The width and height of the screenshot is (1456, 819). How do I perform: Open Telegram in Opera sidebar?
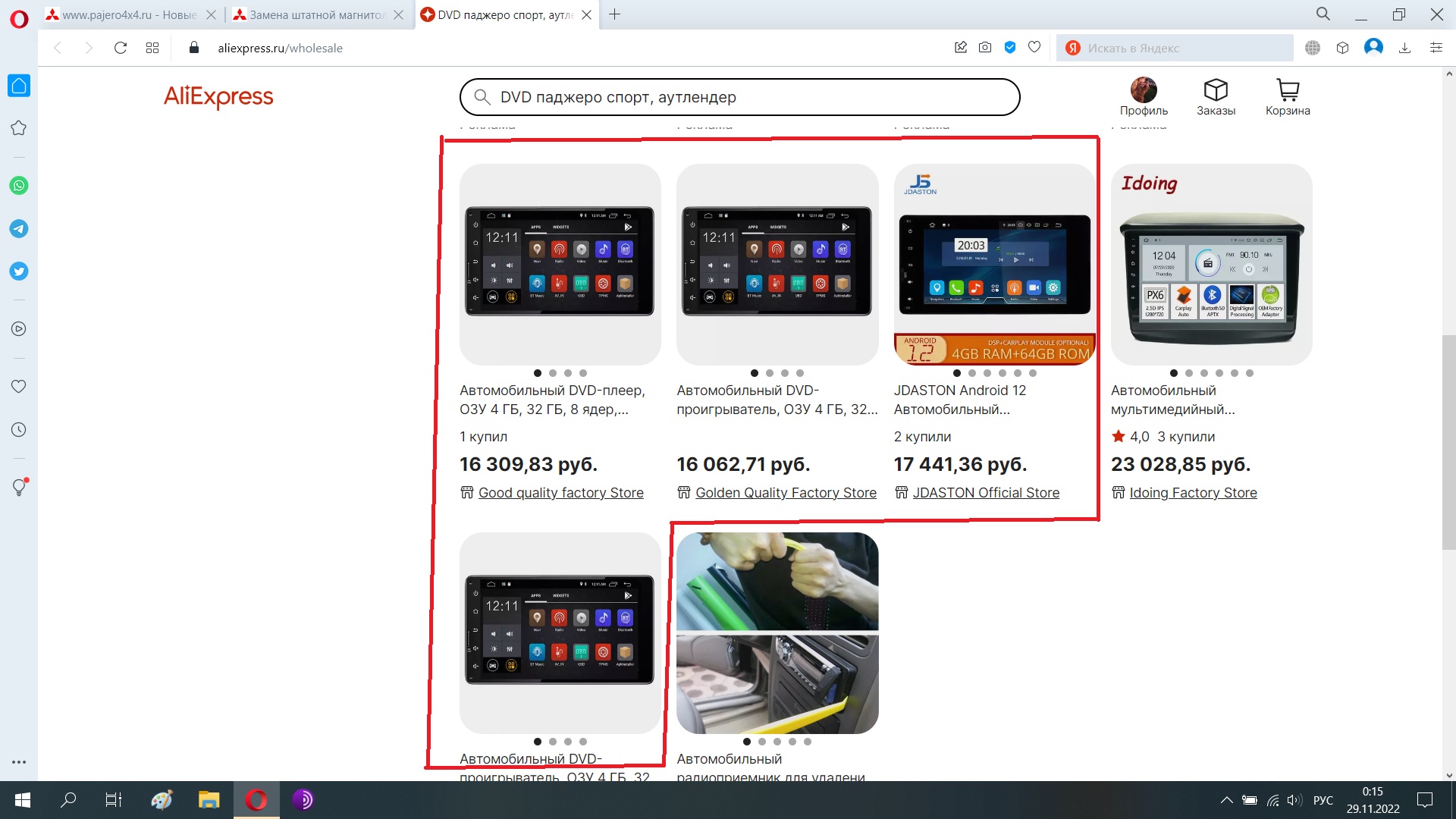tap(19, 228)
